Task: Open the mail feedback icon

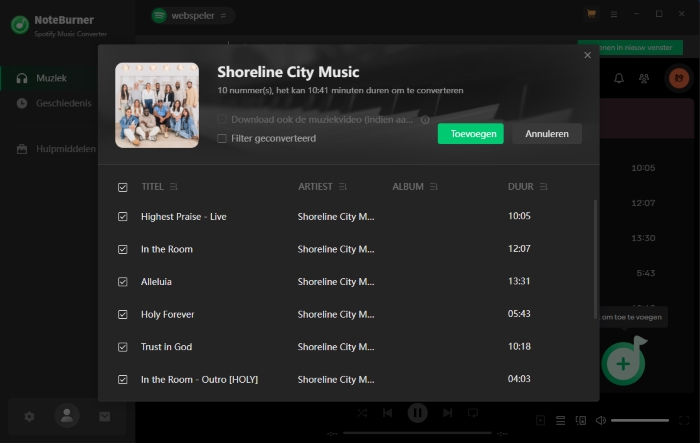Action: pos(104,417)
